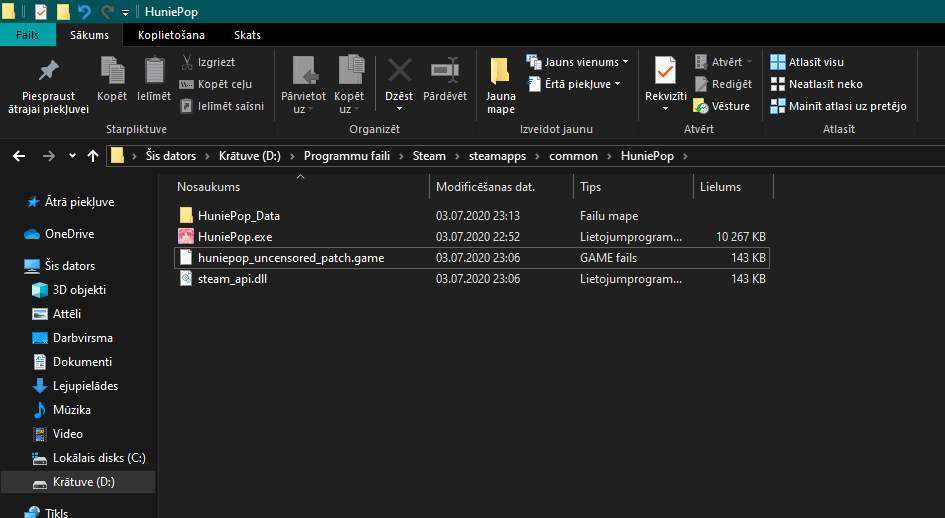Select the HuniePop_Data folder
Image resolution: width=945 pixels, height=518 pixels.
point(471,215)
